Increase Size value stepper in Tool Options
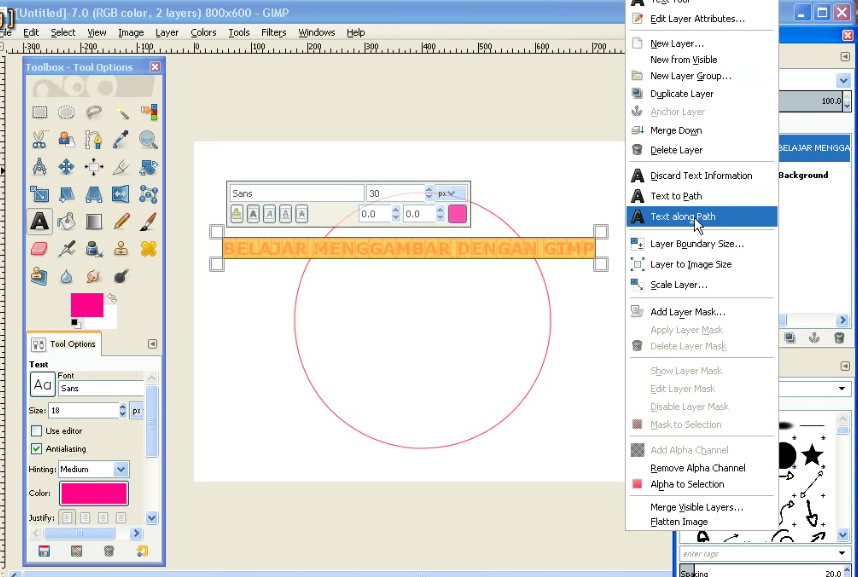 [x=123, y=407]
